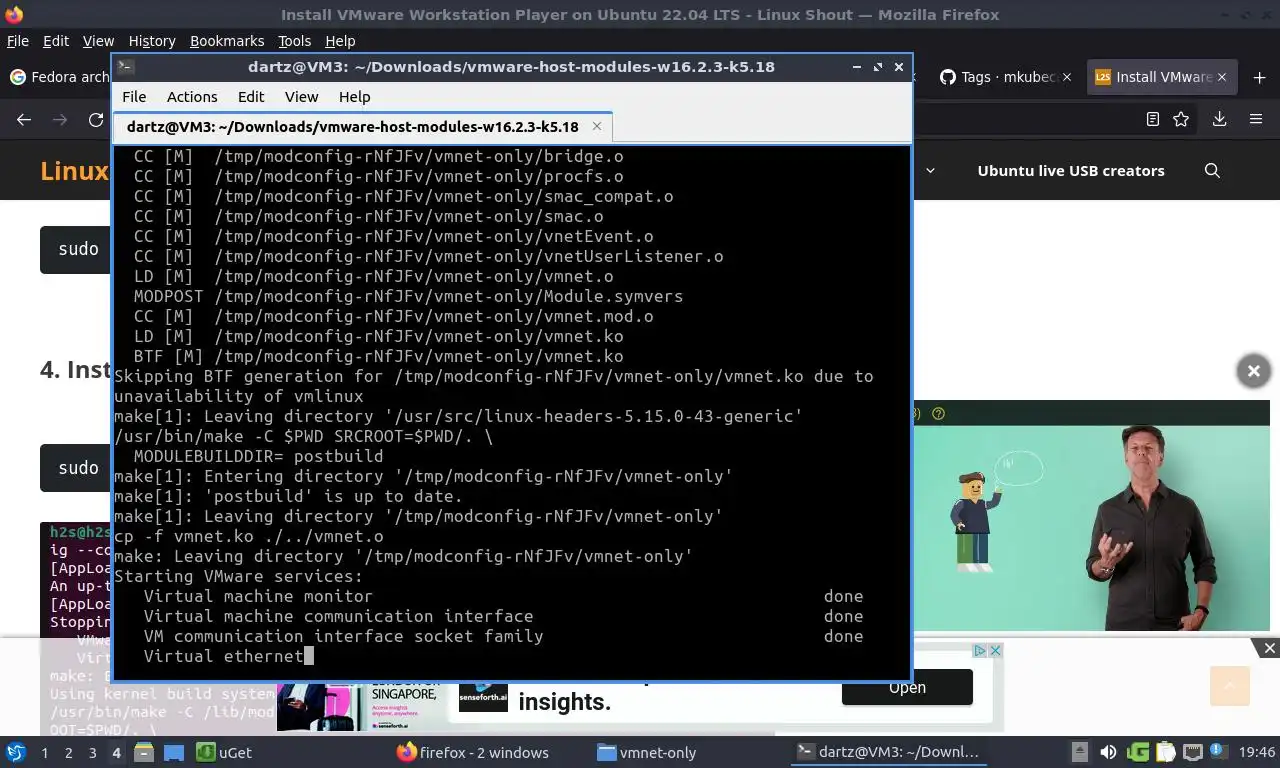Image resolution: width=1280 pixels, height=768 pixels.
Task: Click Linux Shout site logo
Action: coord(74,171)
